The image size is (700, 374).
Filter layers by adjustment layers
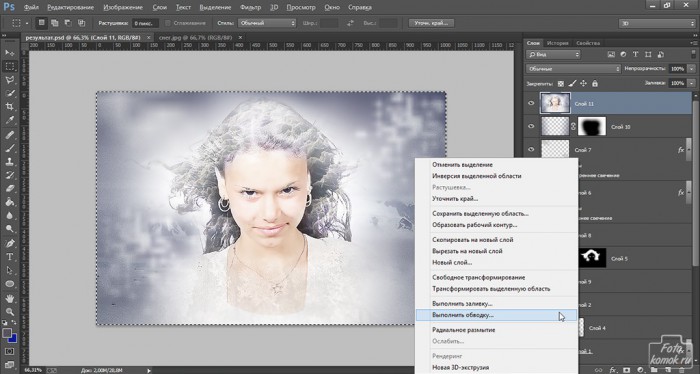pos(623,54)
